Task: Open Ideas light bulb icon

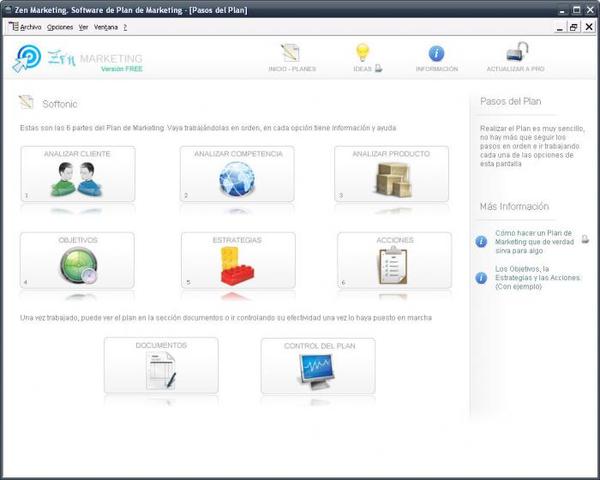Action: click(x=362, y=52)
